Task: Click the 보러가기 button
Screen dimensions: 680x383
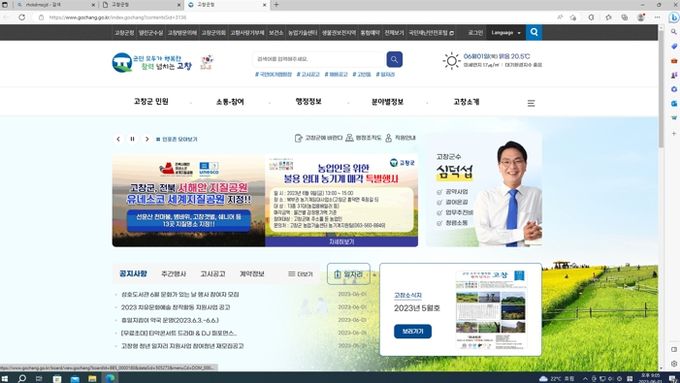Action: (x=412, y=331)
